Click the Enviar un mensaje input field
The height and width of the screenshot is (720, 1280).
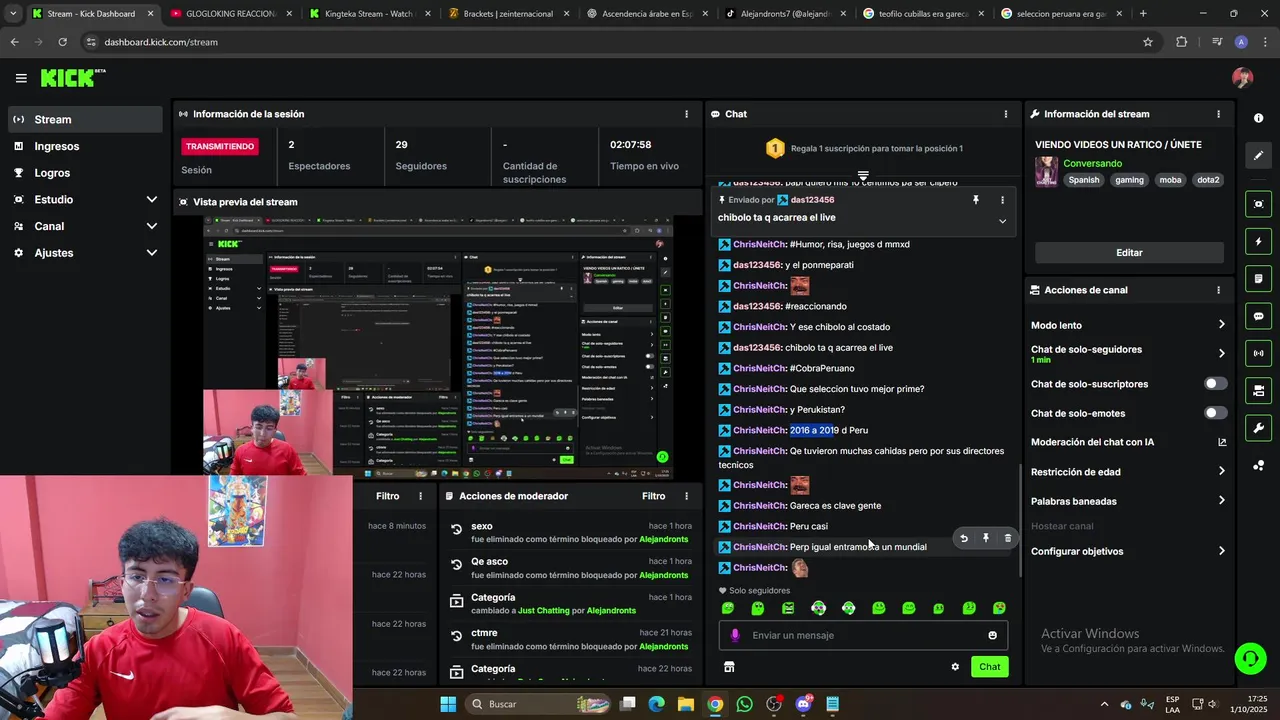click(863, 635)
